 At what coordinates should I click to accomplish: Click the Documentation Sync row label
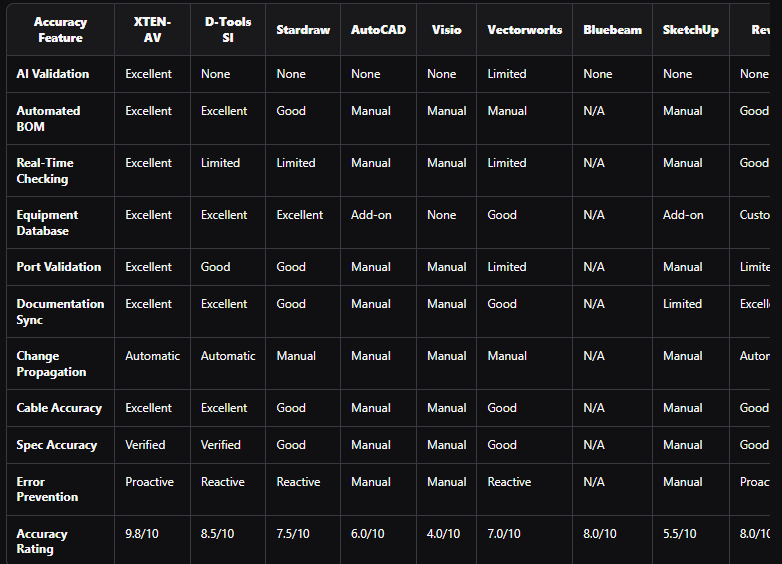click(60, 312)
